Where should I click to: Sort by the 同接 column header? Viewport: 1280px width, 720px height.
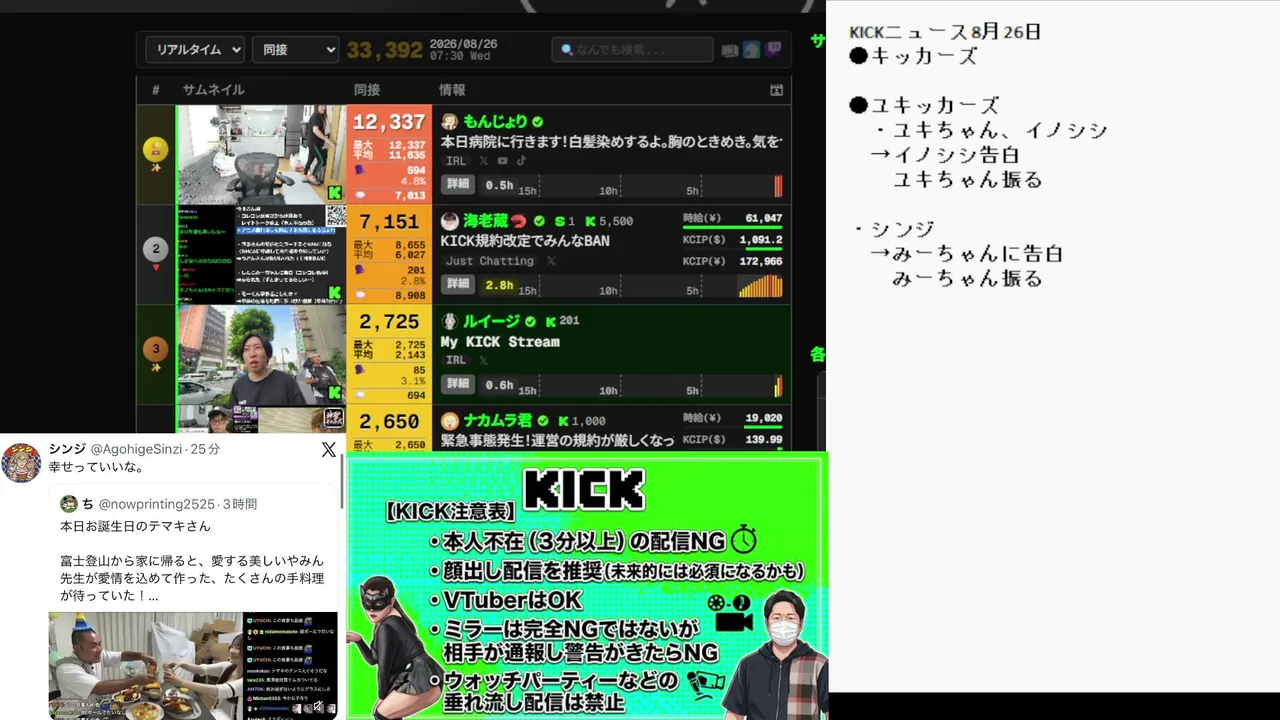click(x=367, y=90)
